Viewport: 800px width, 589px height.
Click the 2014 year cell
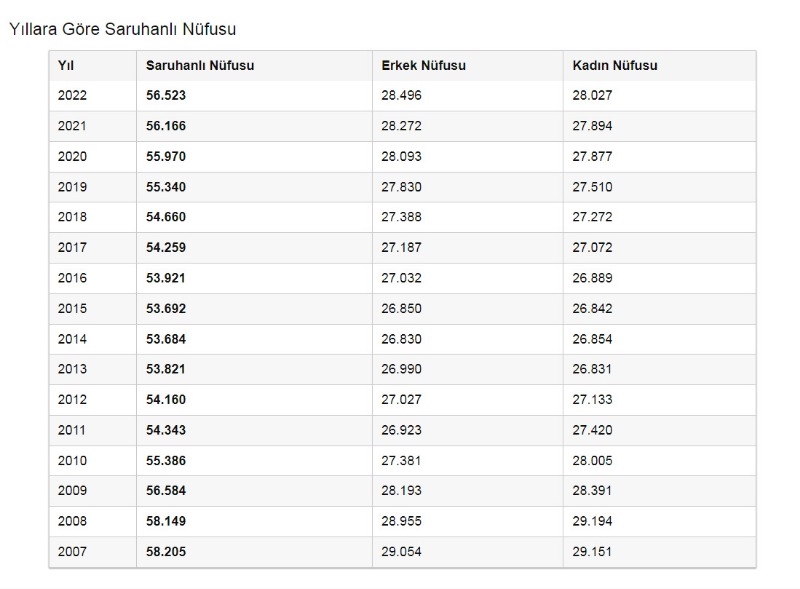72,339
